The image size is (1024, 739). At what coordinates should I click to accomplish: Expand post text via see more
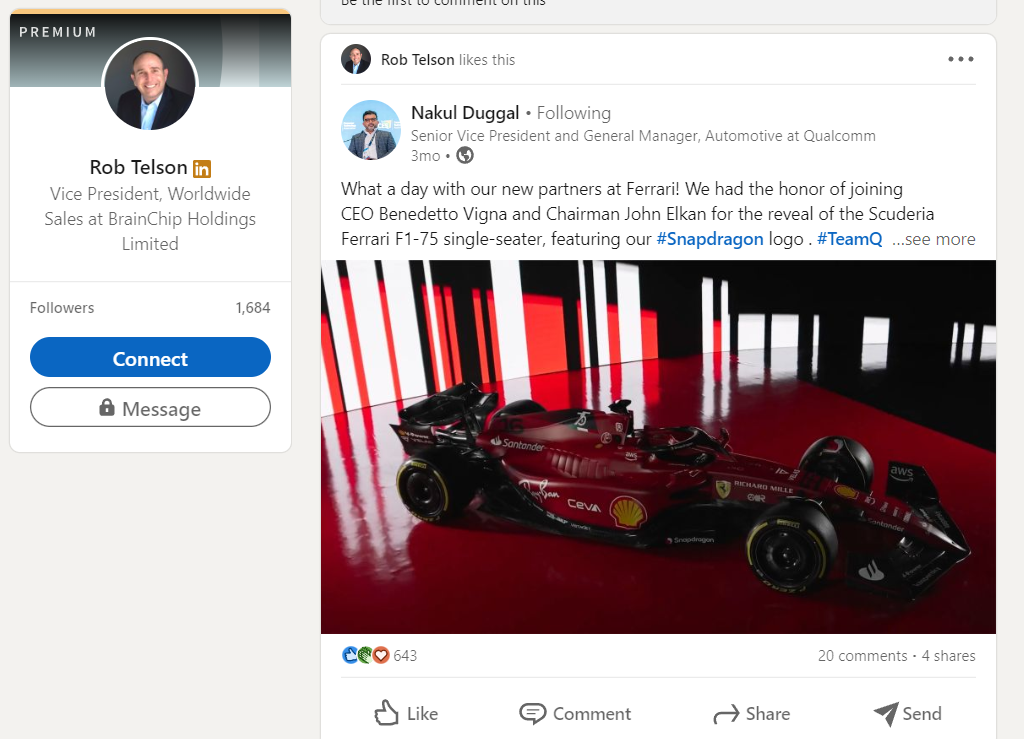pyautogui.click(x=933, y=239)
